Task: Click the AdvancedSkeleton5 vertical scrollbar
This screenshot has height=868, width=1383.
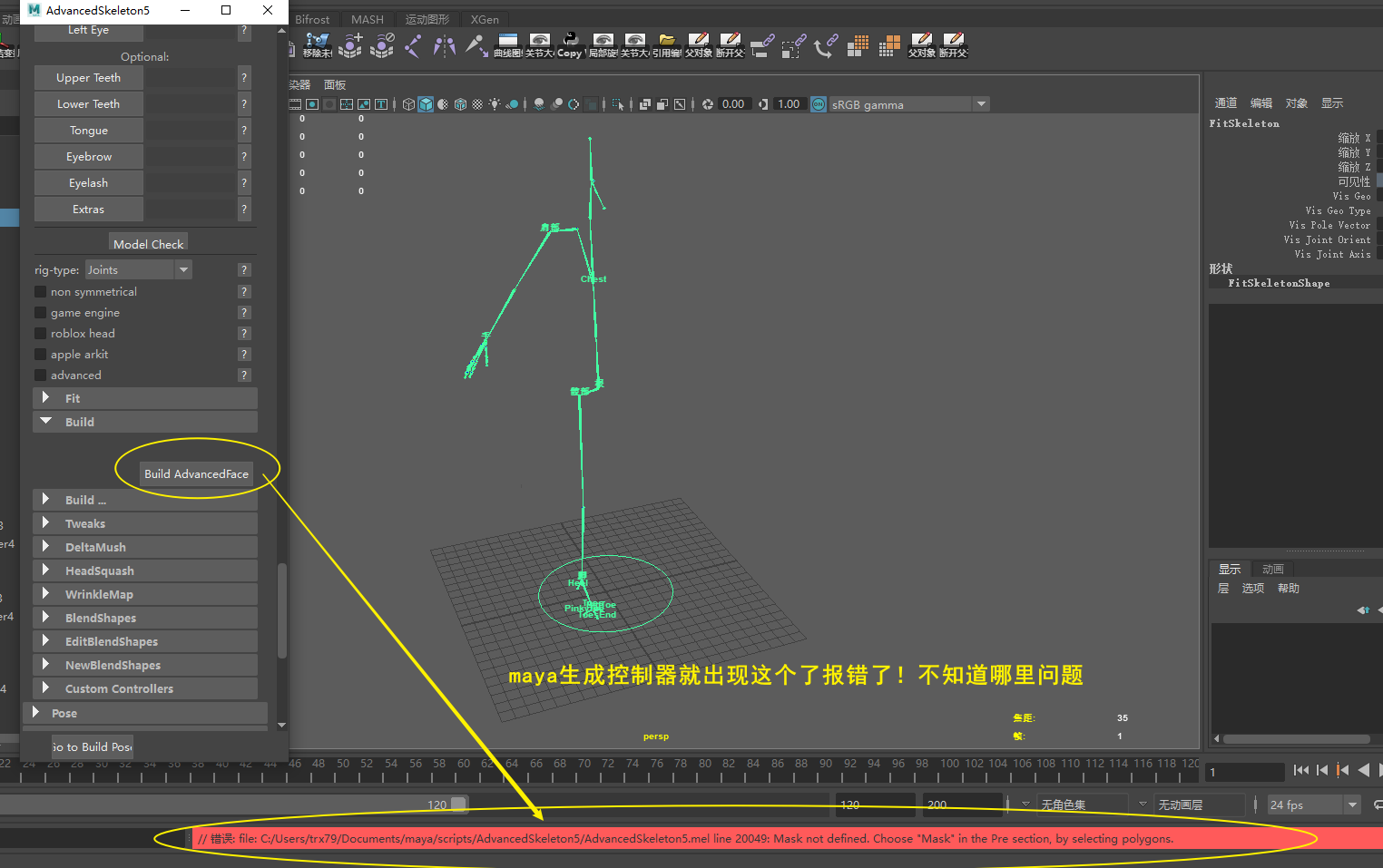Action: click(x=282, y=610)
